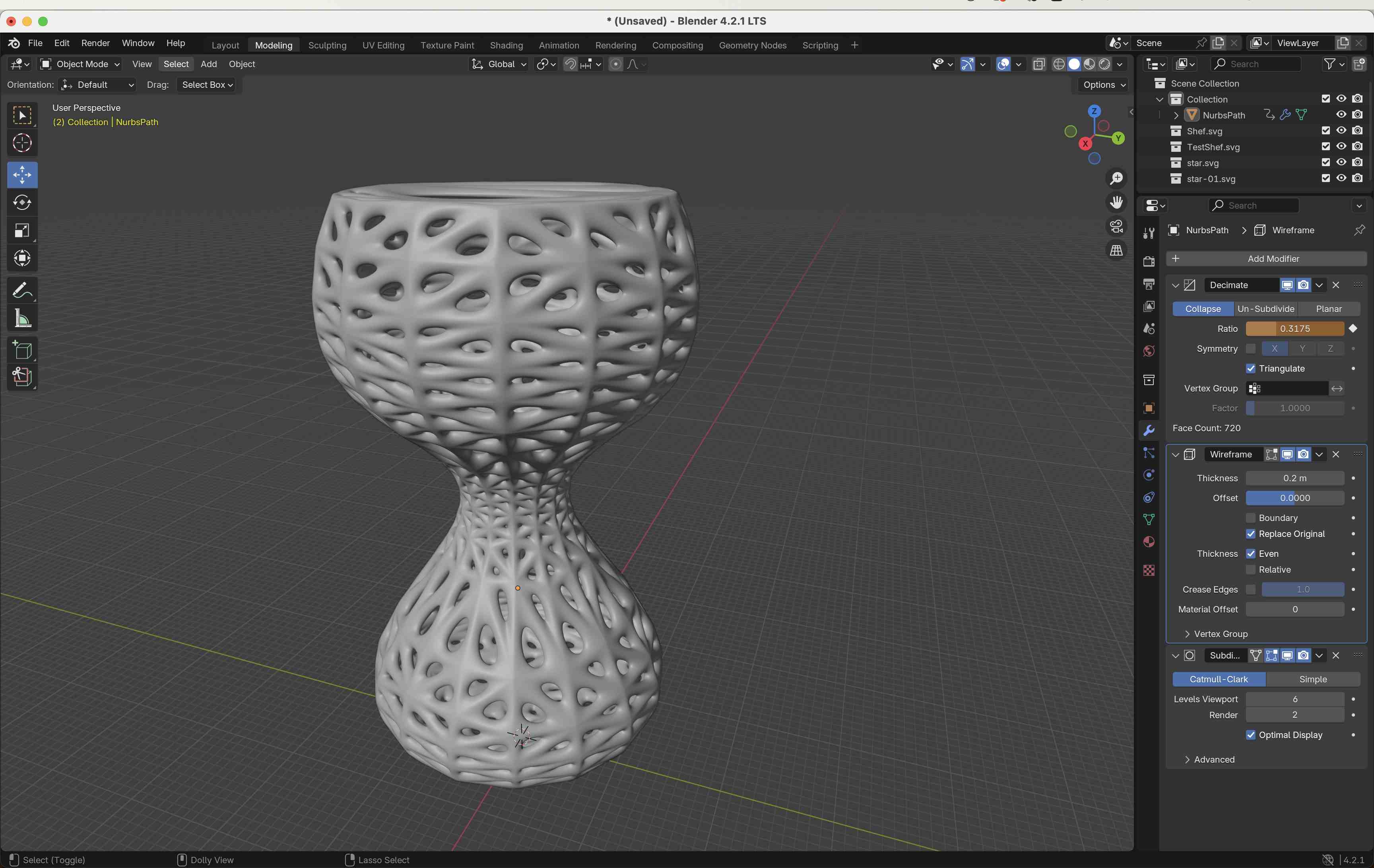Activate the Scale tool
Viewport: 1374px width, 868px height.
click(x=22, y=231)
